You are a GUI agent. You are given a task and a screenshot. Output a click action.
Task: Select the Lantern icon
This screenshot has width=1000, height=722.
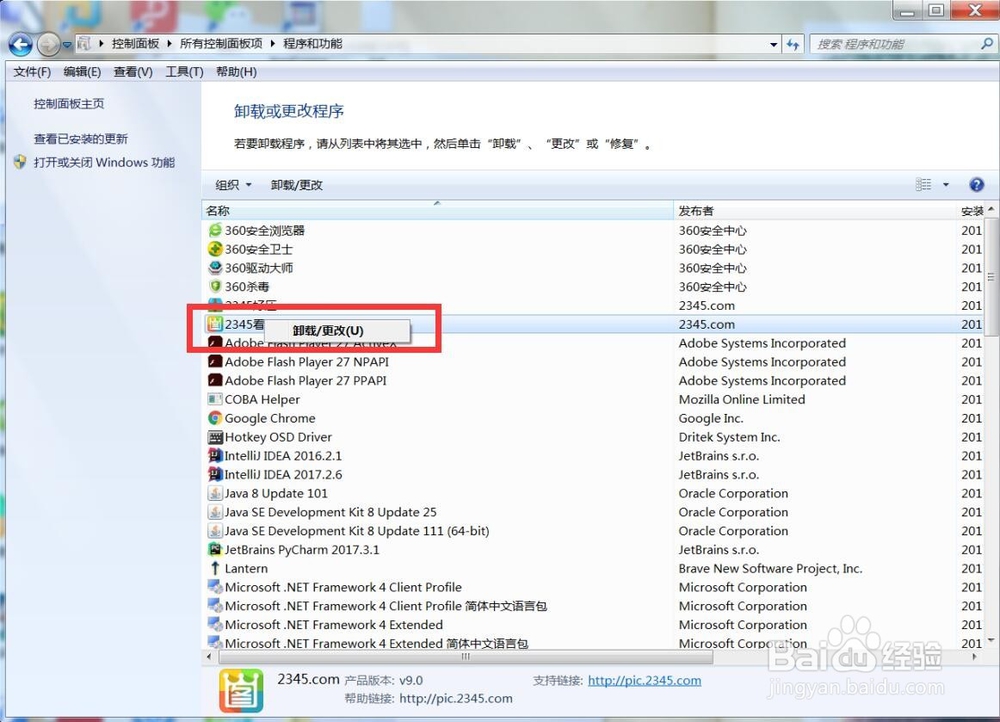pyautogui.click(x=215, y=568)
